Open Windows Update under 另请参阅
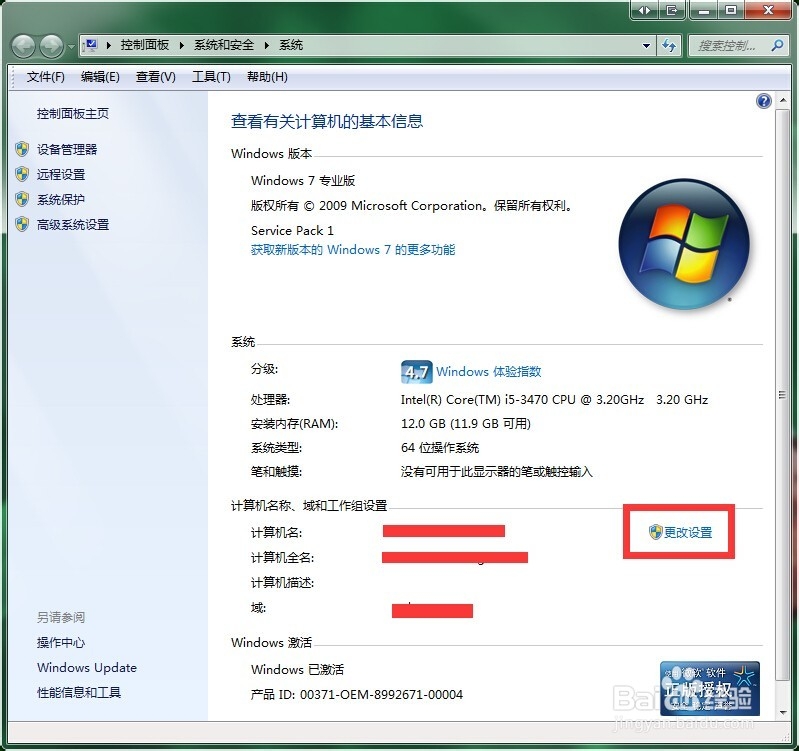This screenshot has height=751, width=799. 87,667
